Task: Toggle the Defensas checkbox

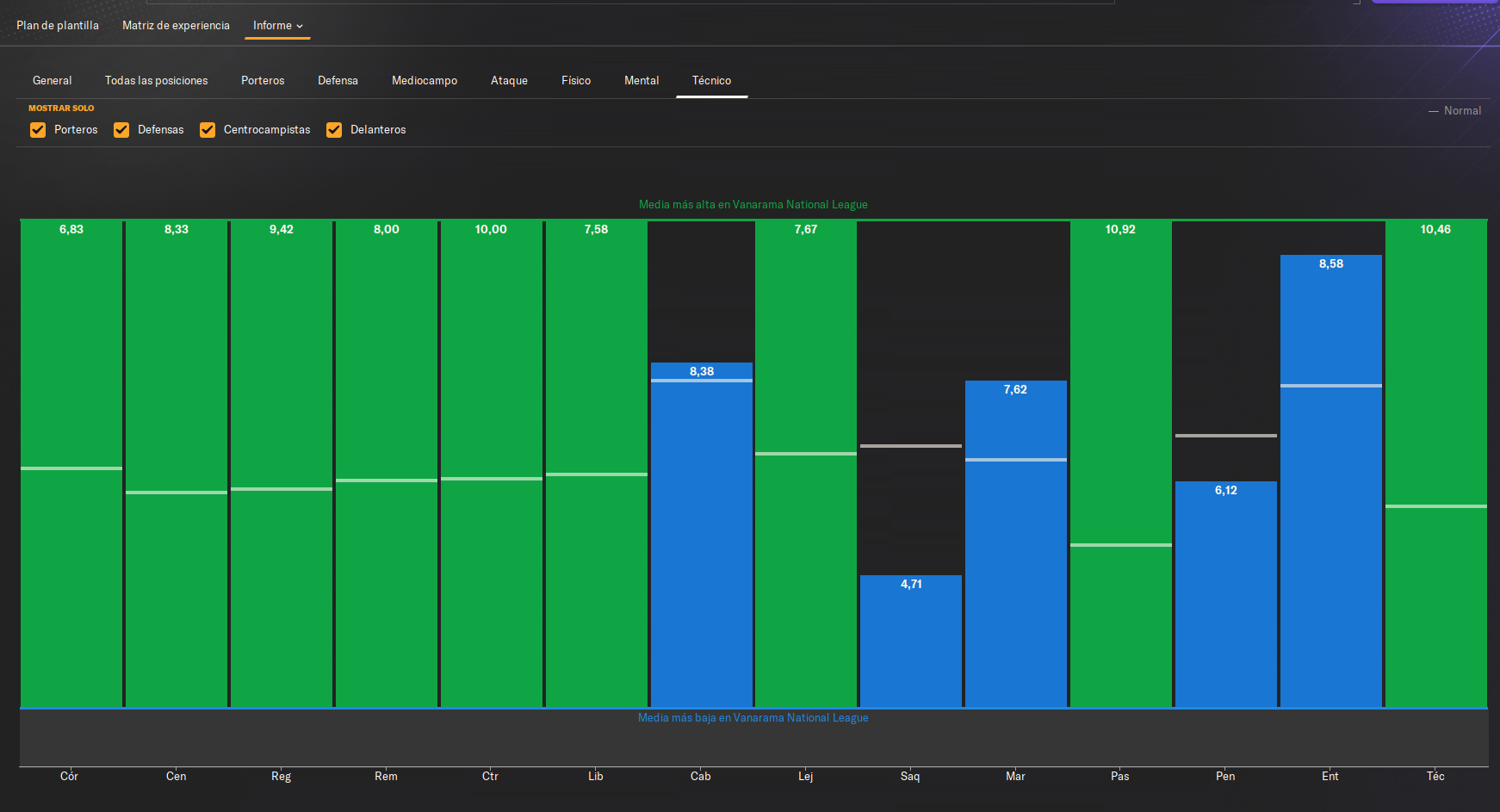Action: (121, 130)
